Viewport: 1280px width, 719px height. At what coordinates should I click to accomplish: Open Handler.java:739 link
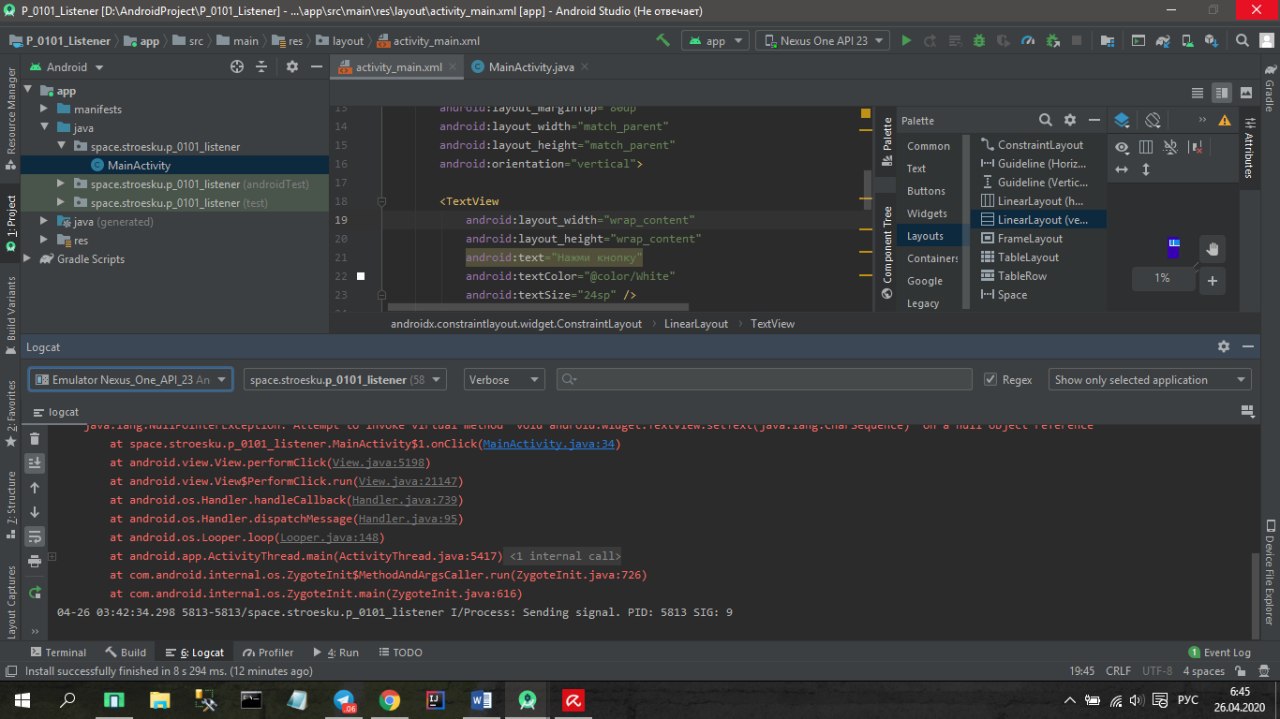pyautogui.click(x=405, y=500)
